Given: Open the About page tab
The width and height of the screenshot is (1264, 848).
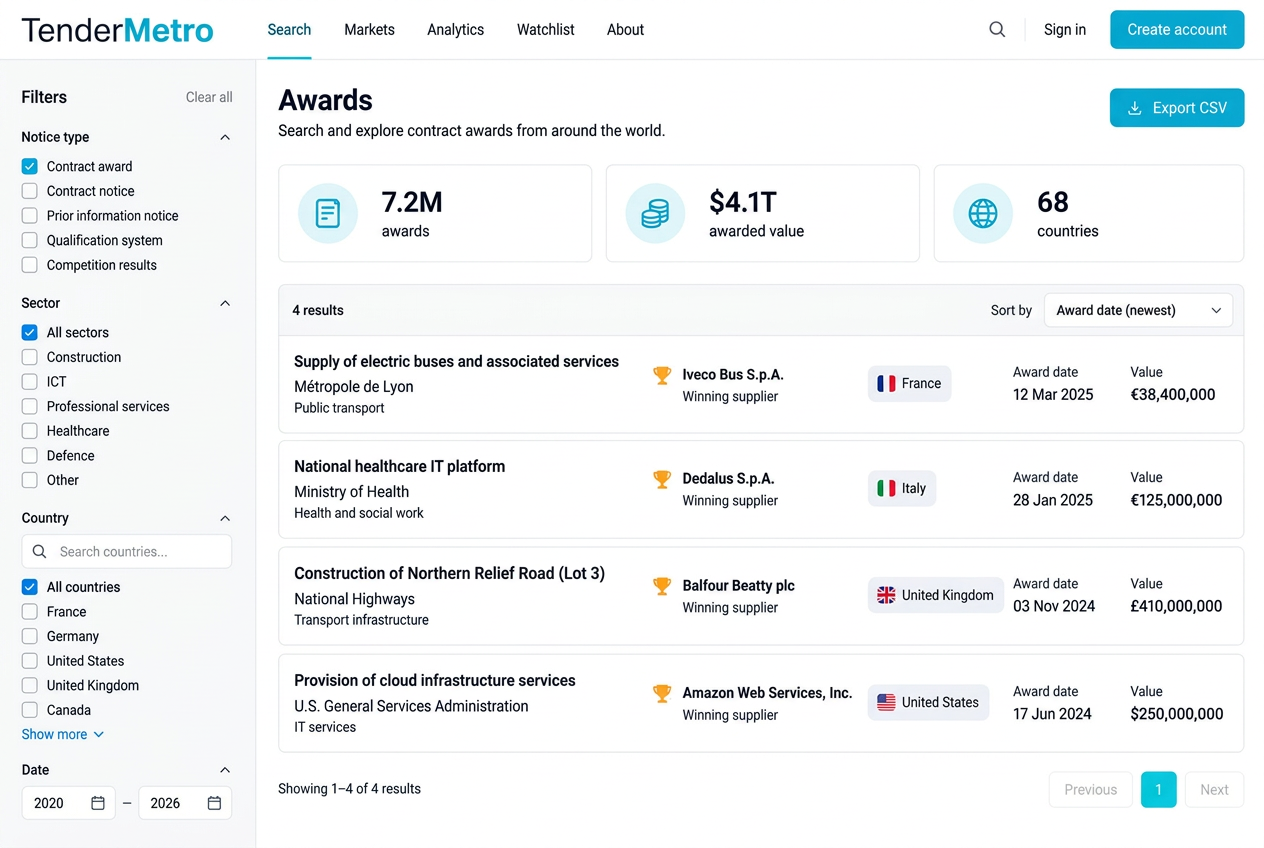Looking at the screenshot, I should coord(625,30).
